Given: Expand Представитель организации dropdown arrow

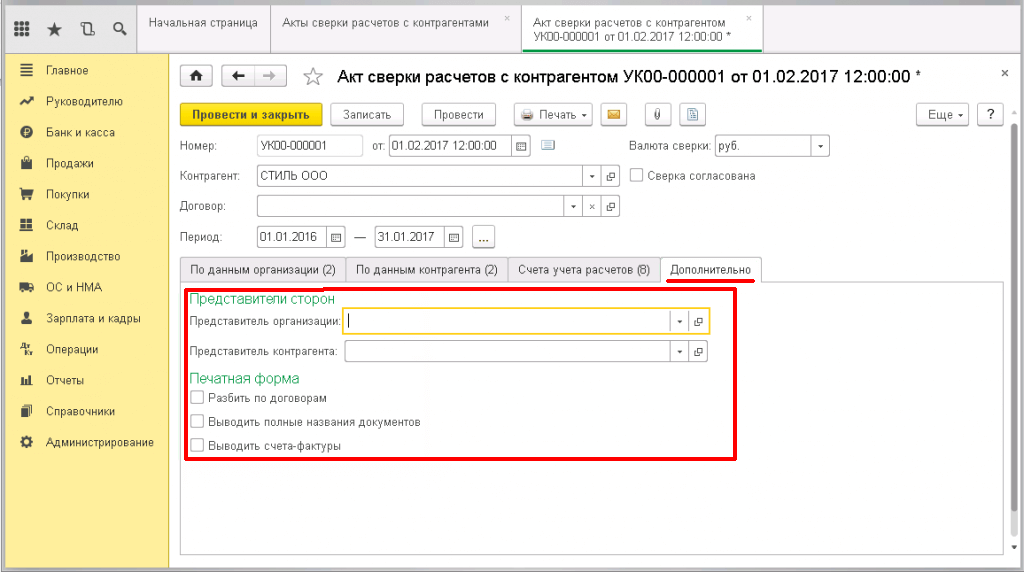Looking at the screenshot, I should pyautogui.click(x=679, y=321).
